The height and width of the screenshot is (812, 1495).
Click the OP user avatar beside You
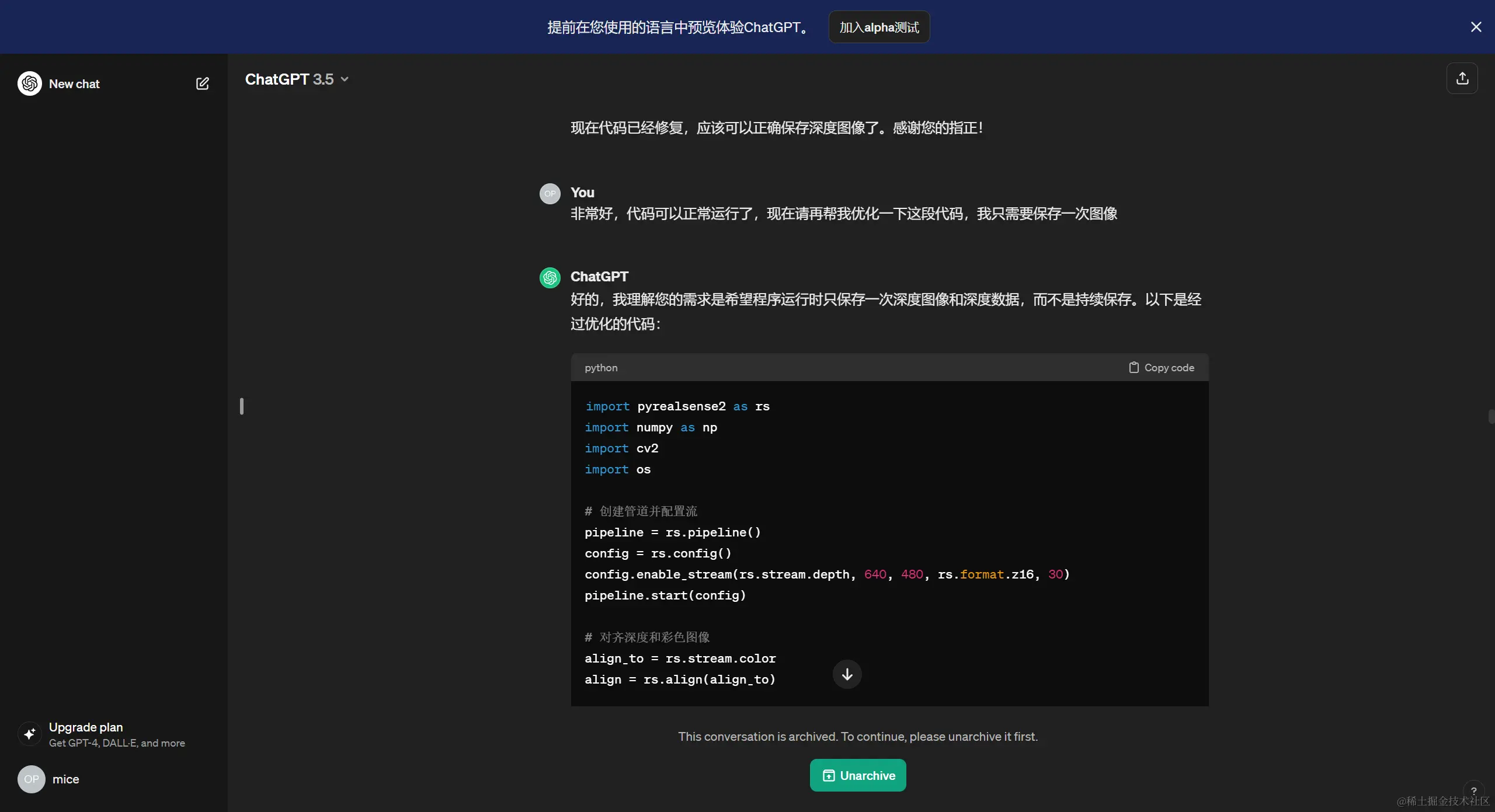550,194
